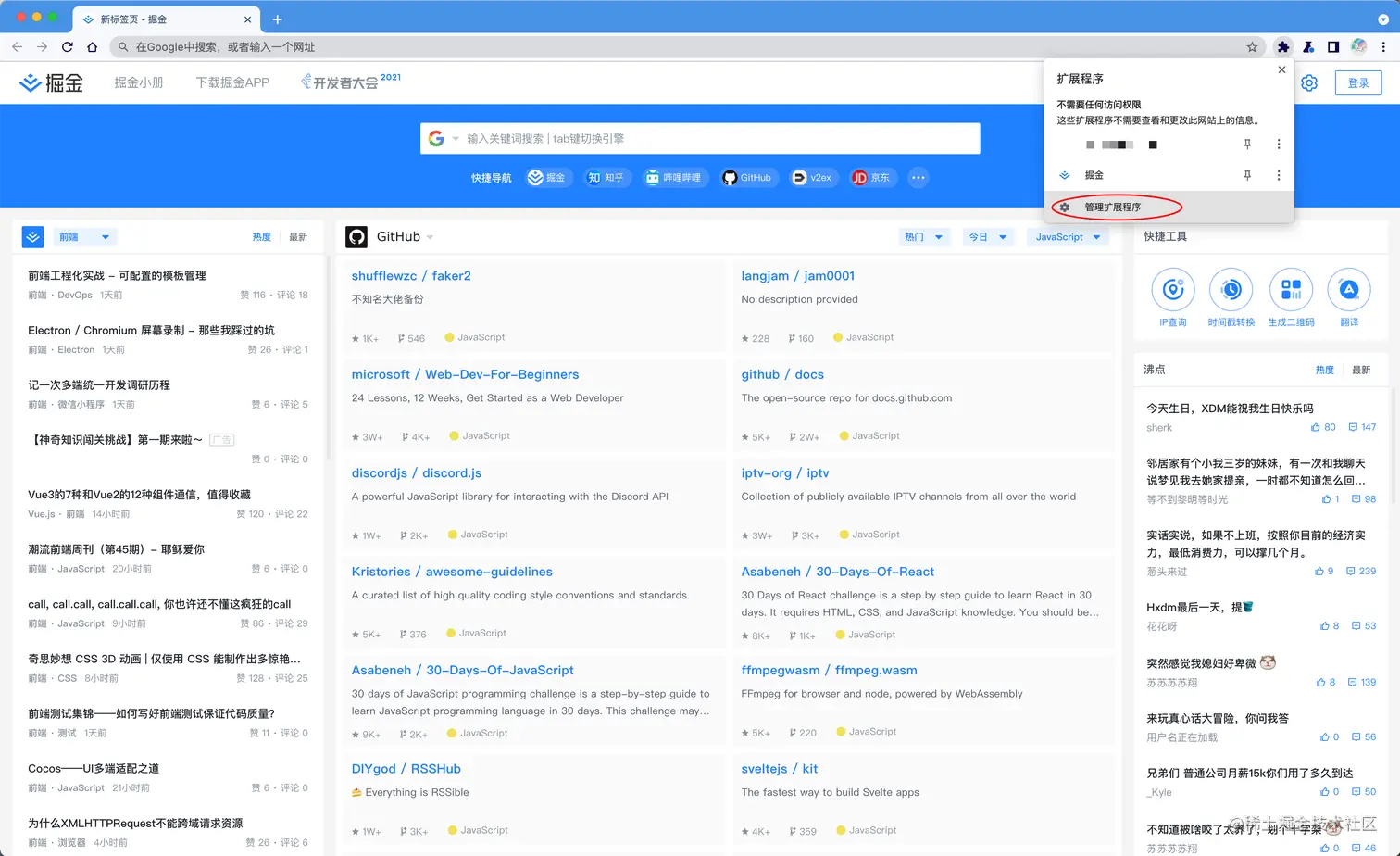Screen dimensions: 1400x856
Task: Open the ffmpegwasm / ffmpeg.wasm repository
Action: point(830,671)
